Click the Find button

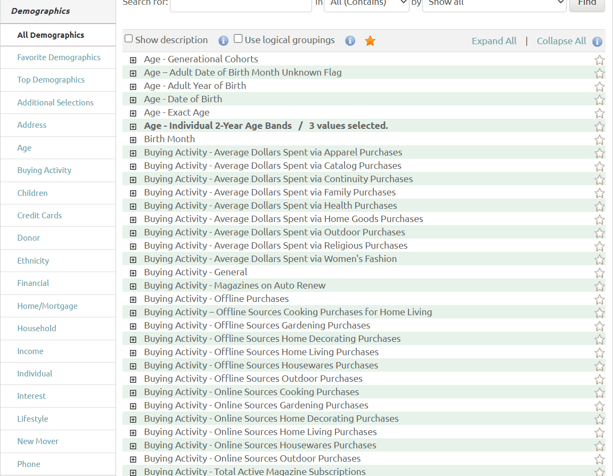pyautogui.click(x=587, y=4)
